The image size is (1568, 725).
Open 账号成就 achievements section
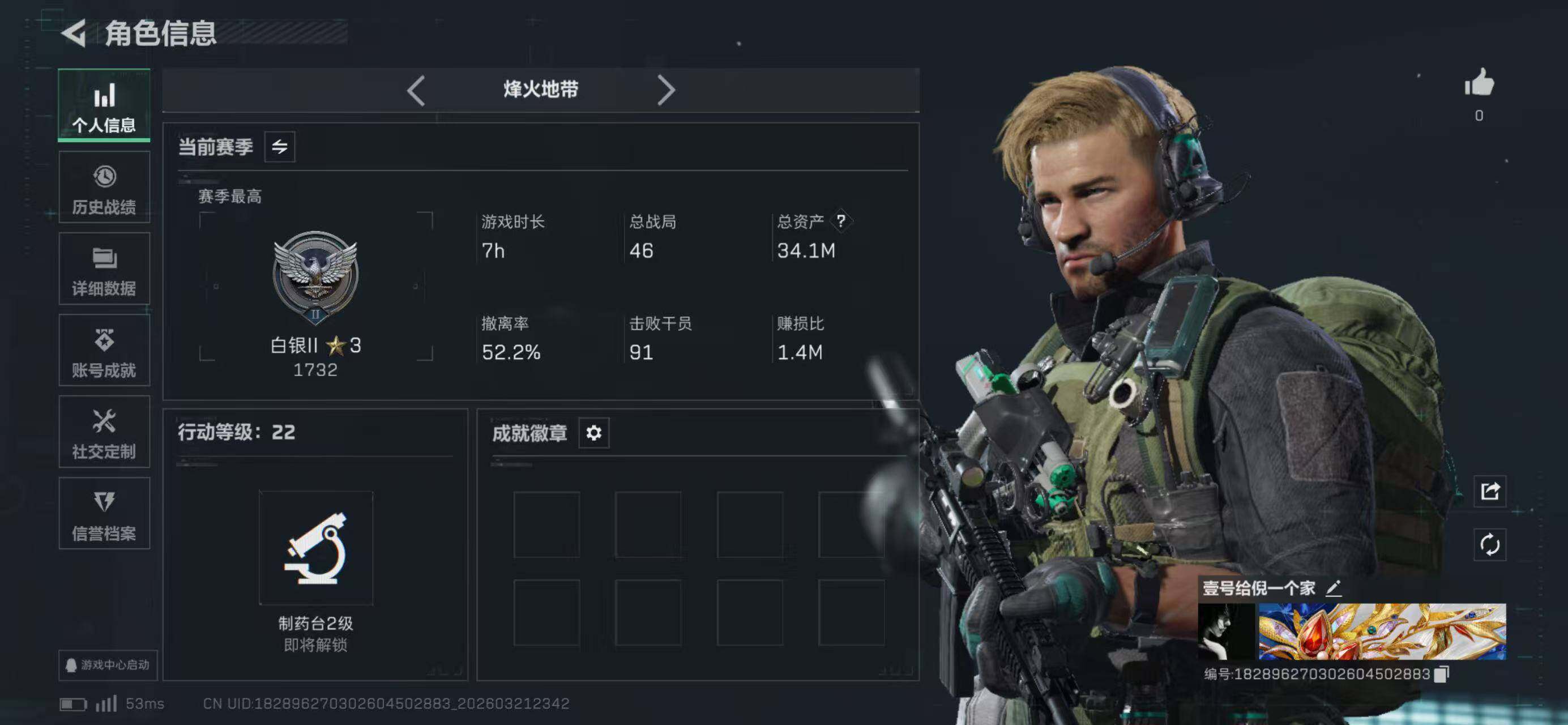(x=104, y=350)
